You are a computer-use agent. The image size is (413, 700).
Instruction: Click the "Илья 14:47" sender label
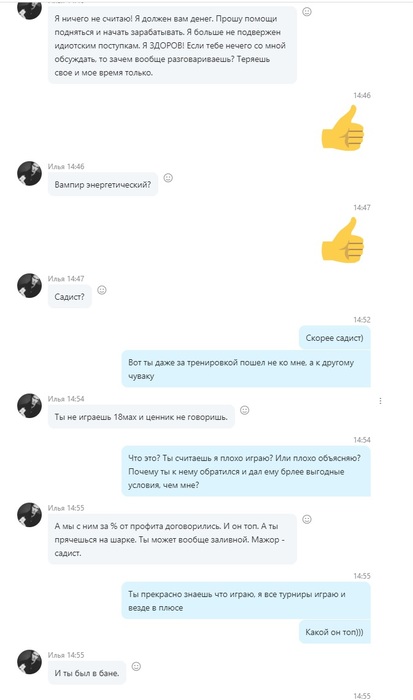coord(66,279)
